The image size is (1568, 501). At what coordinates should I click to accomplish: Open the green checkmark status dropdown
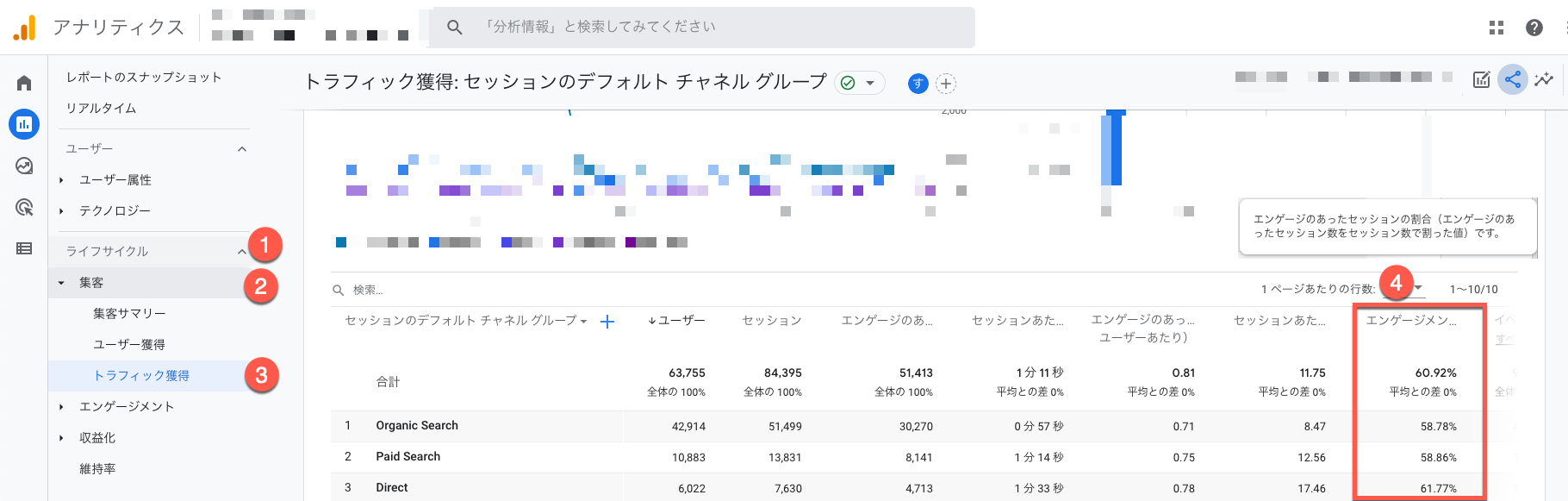point(859,83)
